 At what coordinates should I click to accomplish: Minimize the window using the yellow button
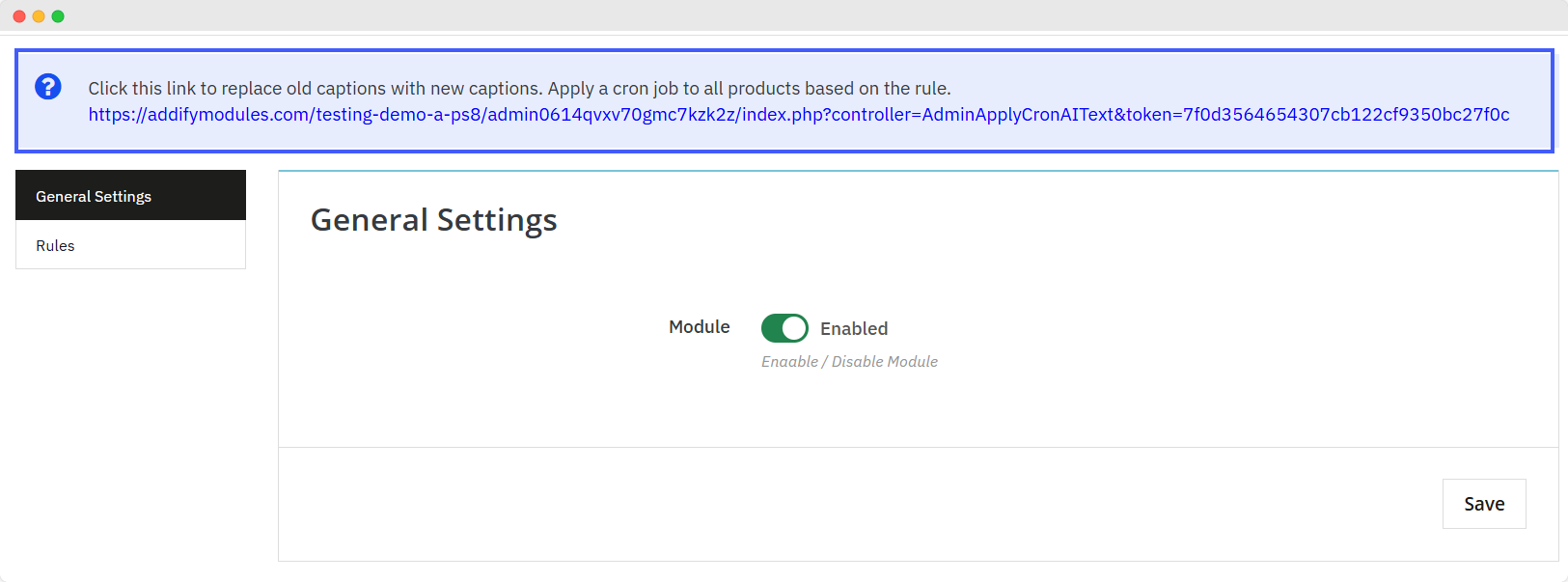[x=39, y=16]
